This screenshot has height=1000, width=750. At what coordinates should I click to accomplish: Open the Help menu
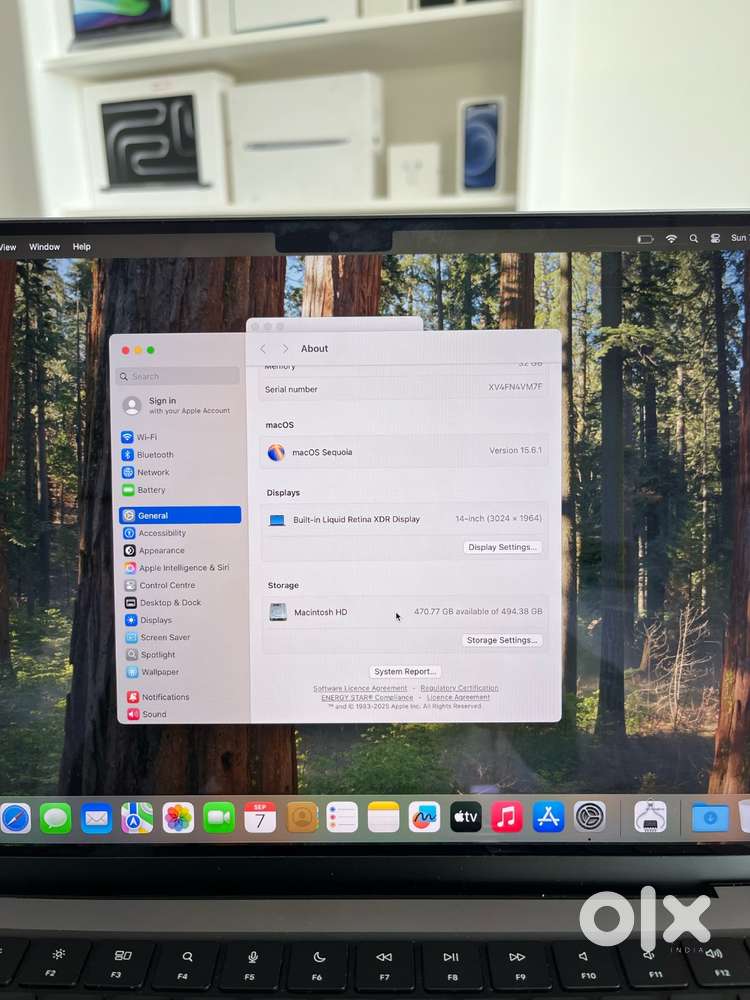82,247
